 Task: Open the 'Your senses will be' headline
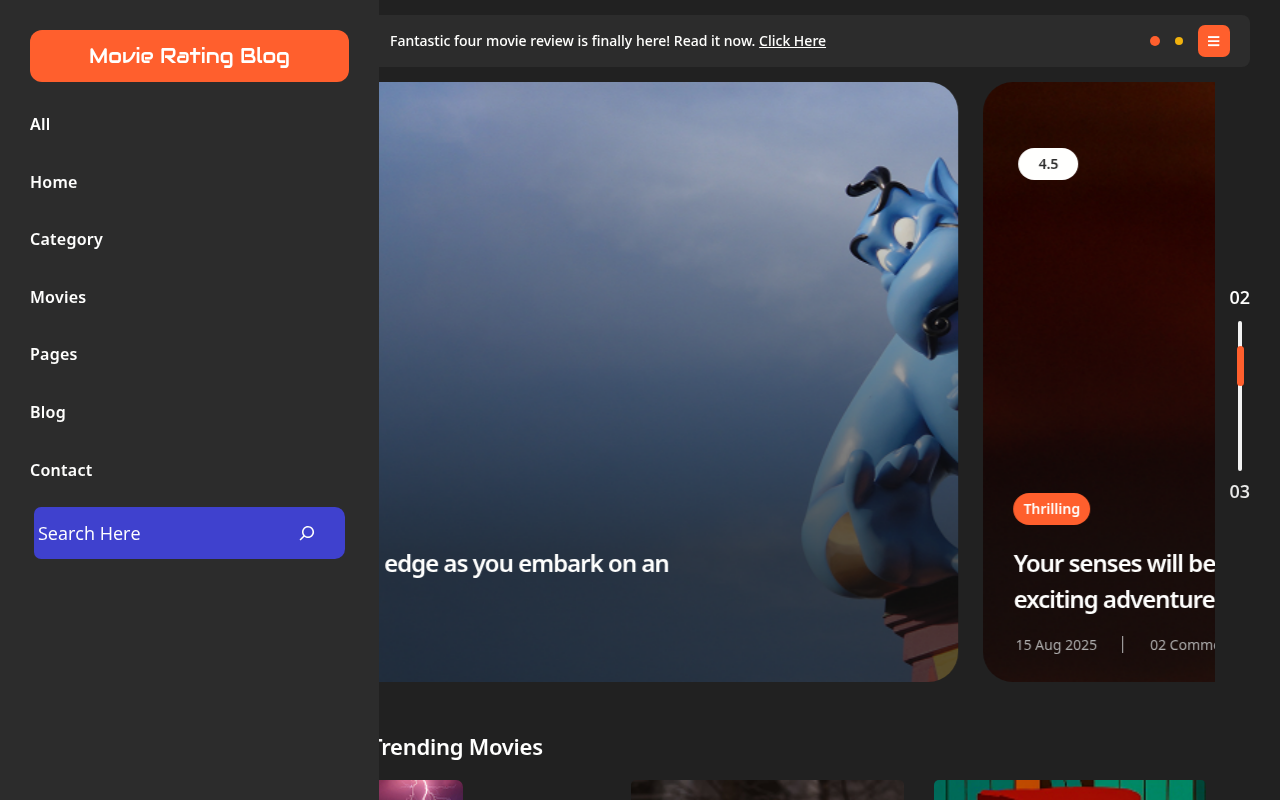(x=1114, y=581)
